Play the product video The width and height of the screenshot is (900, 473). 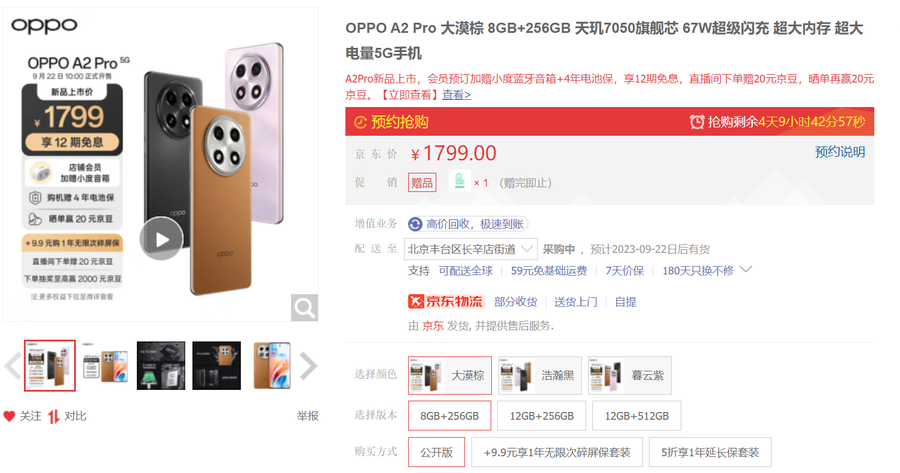[162, 239]
